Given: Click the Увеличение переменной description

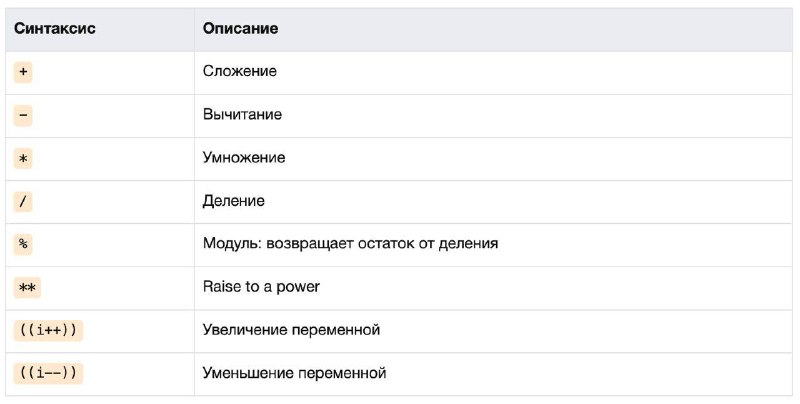Looking at the screenshot, I should [x=291, y=330].
